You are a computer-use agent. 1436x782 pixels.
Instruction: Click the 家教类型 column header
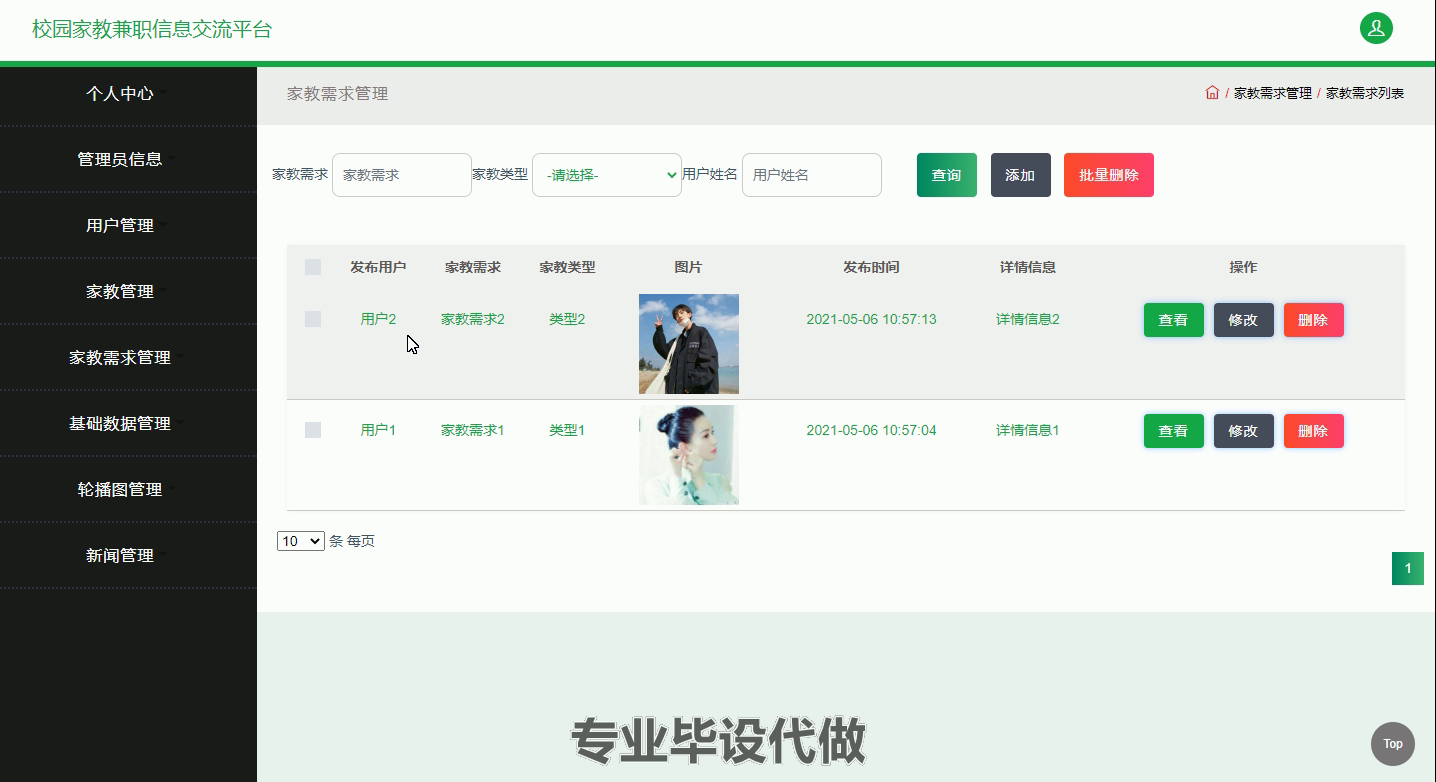tap(567, 267)
